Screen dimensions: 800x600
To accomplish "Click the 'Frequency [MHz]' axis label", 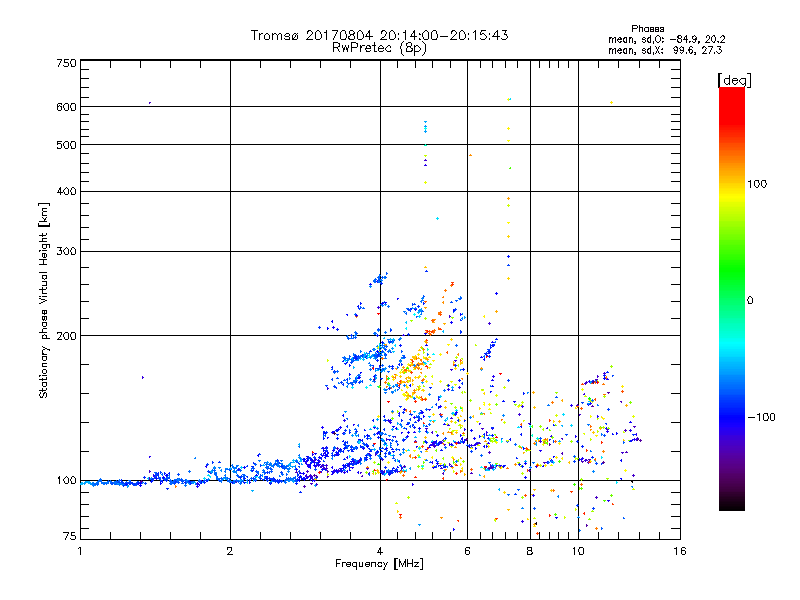I will point(379,564).
